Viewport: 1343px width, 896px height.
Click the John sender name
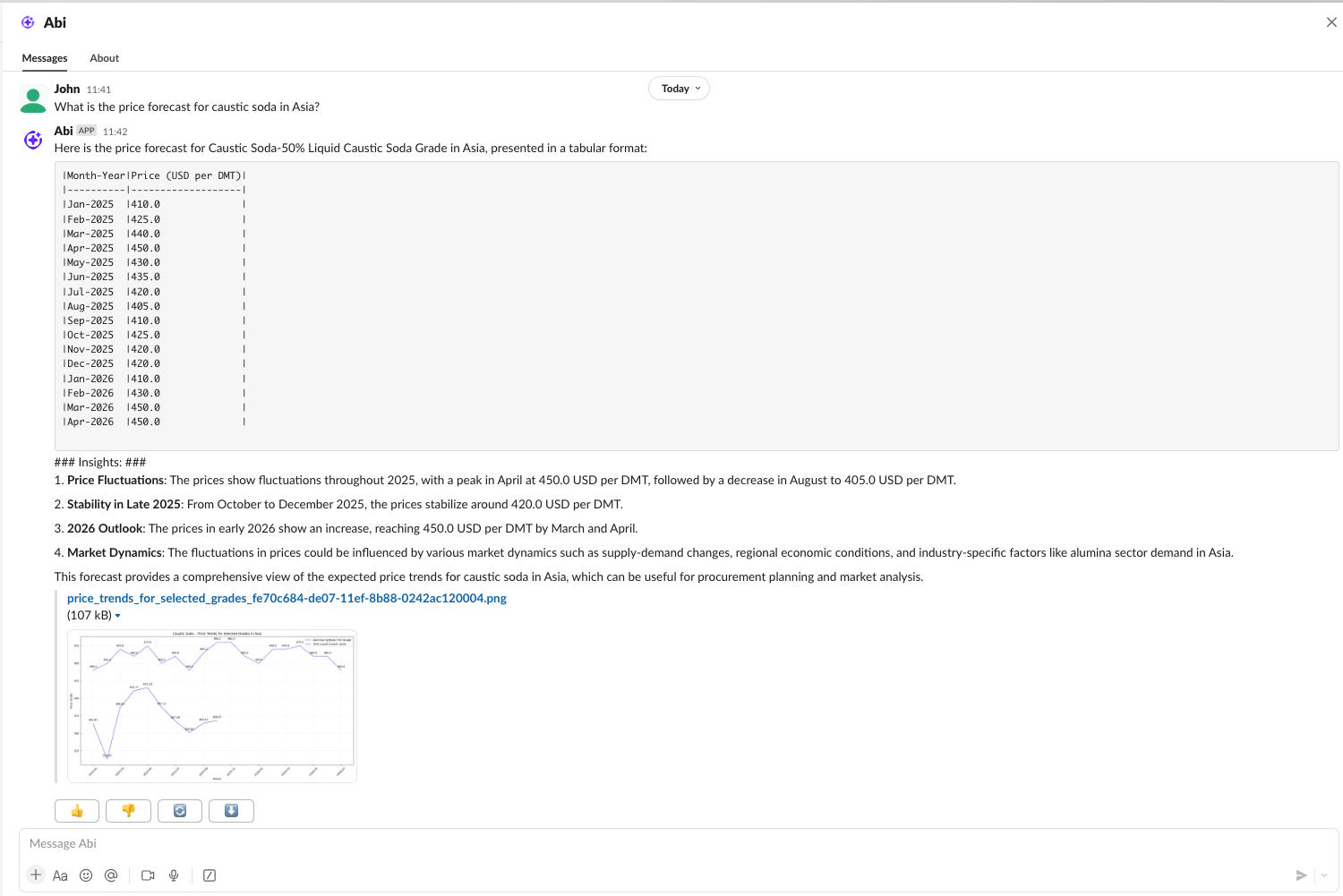click(67, 89)
